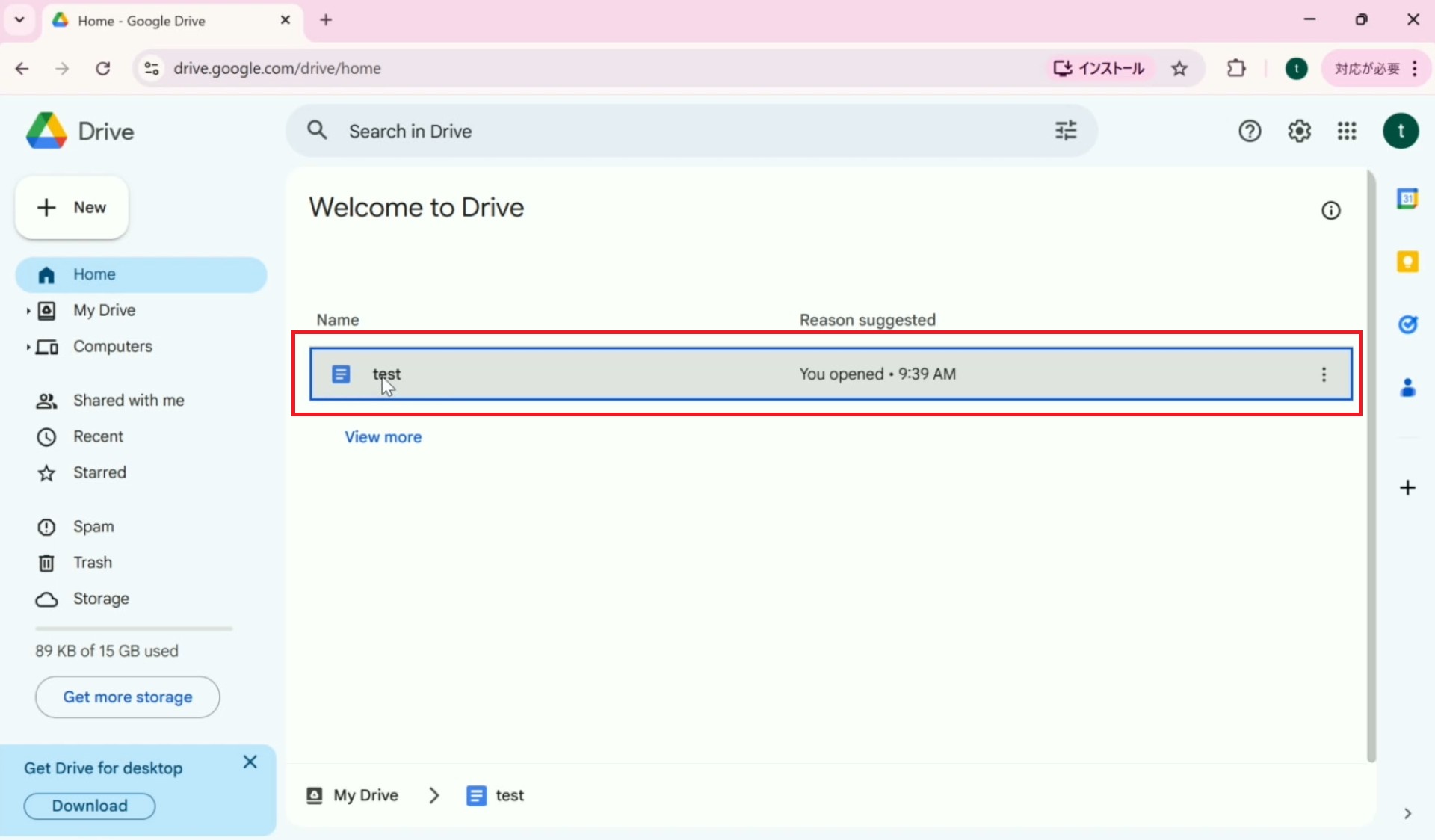
Task: Click the View more link
Action: (x=383, y=437)
